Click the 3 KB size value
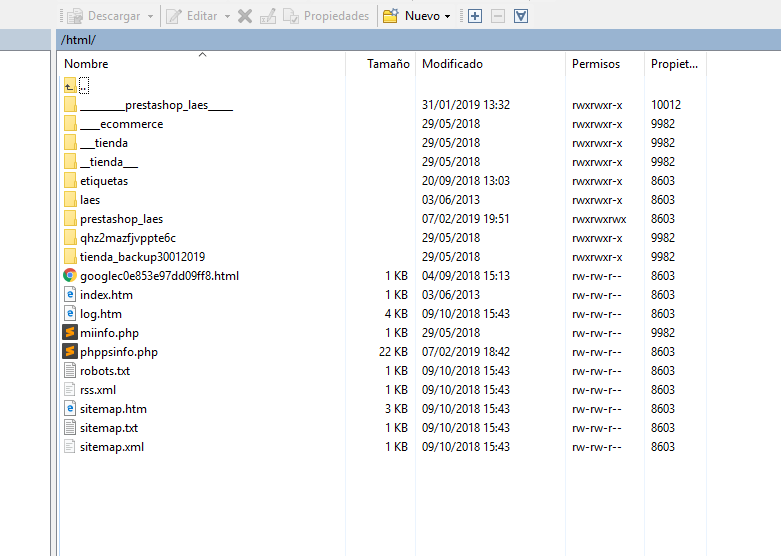This screenshot has width=781, height=556. pos(396,409)
